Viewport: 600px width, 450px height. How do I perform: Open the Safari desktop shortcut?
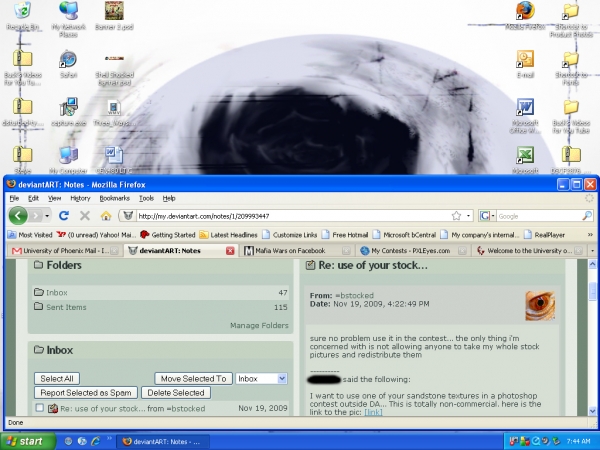tap(68, 64)
